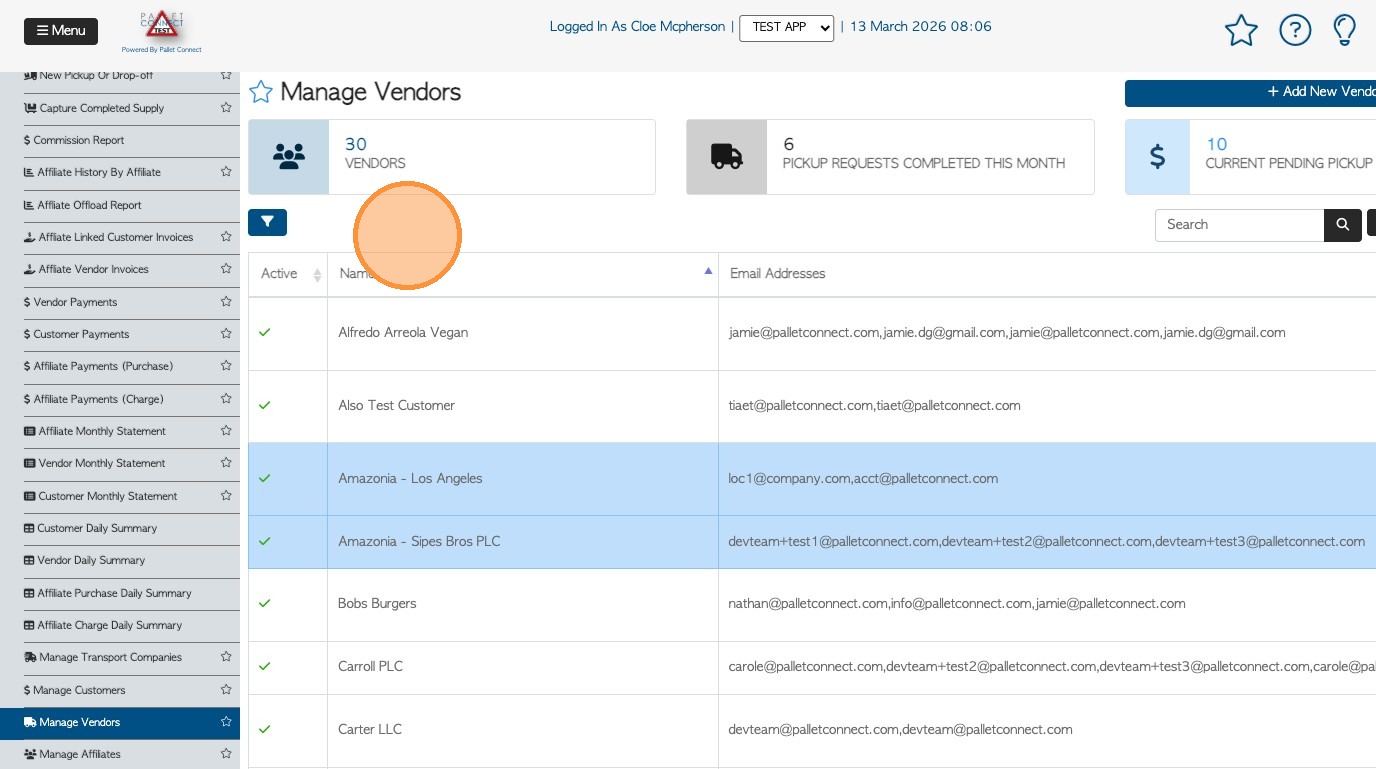
Task: Toggle favorite star for Manage Customers
Action: (226, 690)
